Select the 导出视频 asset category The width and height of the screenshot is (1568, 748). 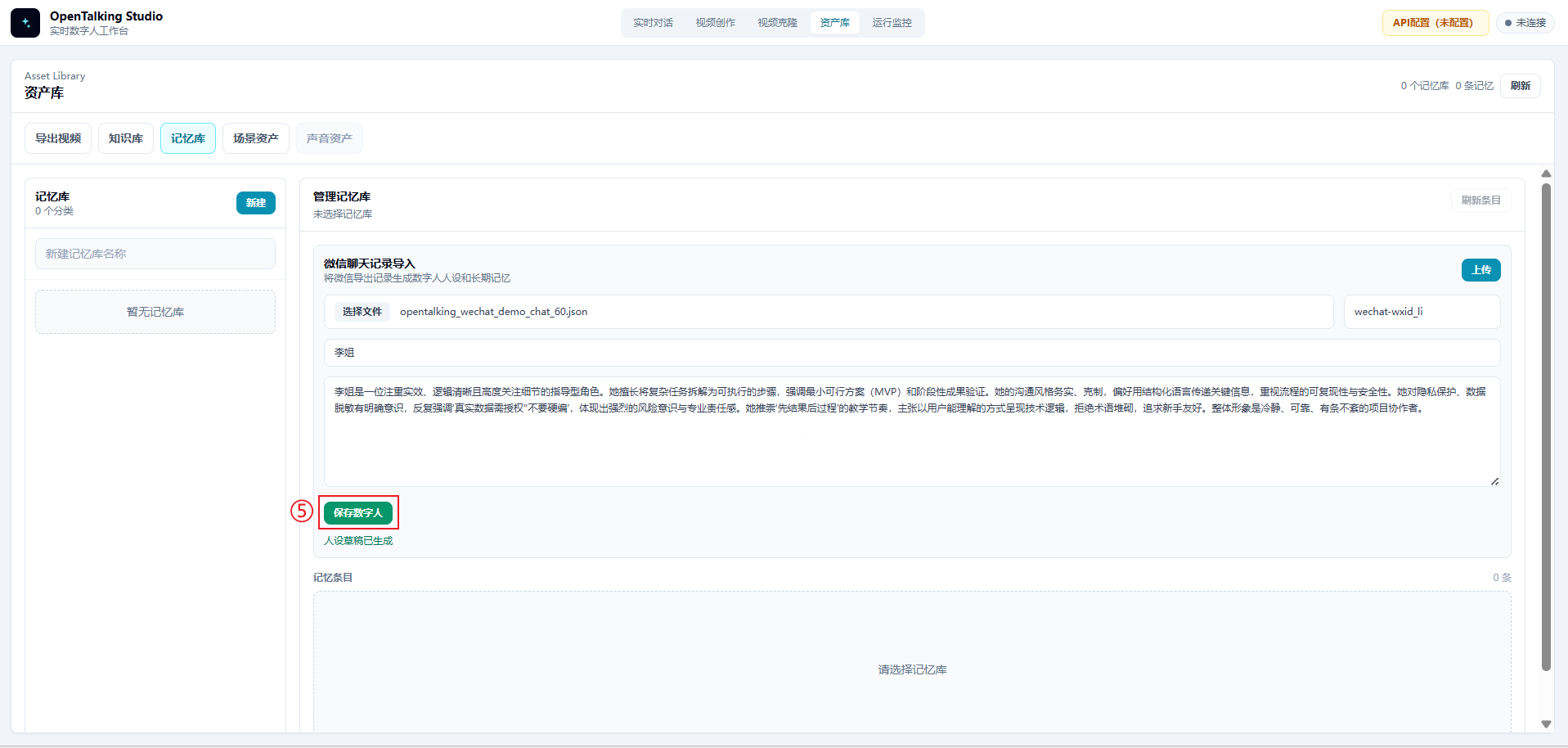(x=58, y=138)
